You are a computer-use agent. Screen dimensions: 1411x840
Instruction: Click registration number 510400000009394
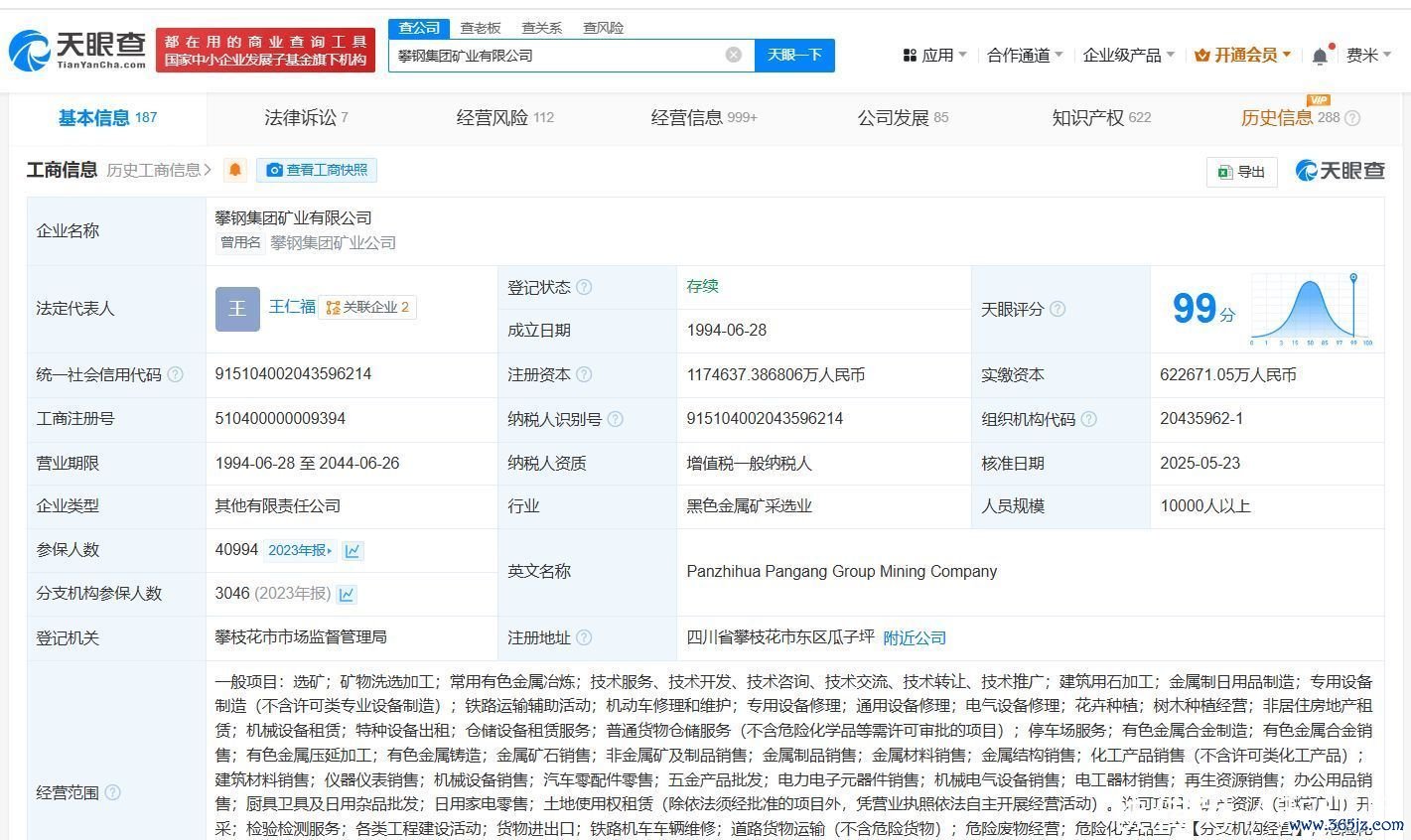coord(280,419)
